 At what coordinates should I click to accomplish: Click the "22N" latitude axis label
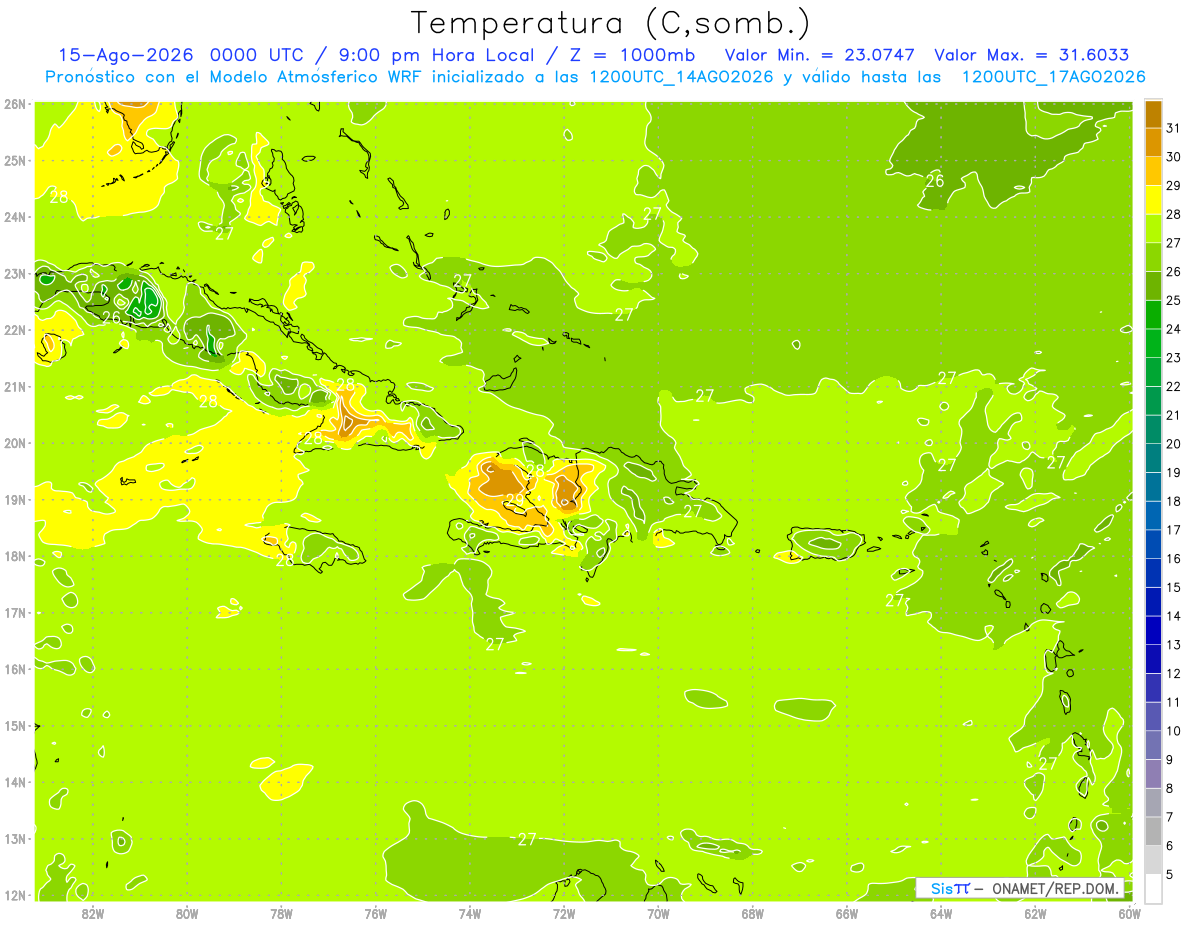(x=14, y=330)
